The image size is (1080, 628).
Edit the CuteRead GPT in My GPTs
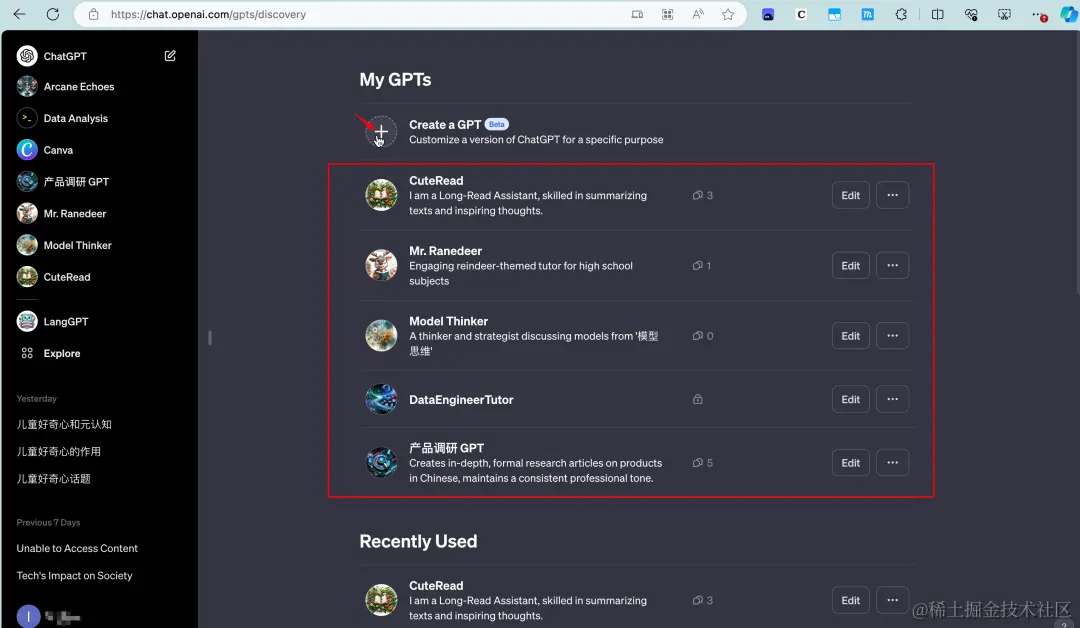tap(851, 196)
